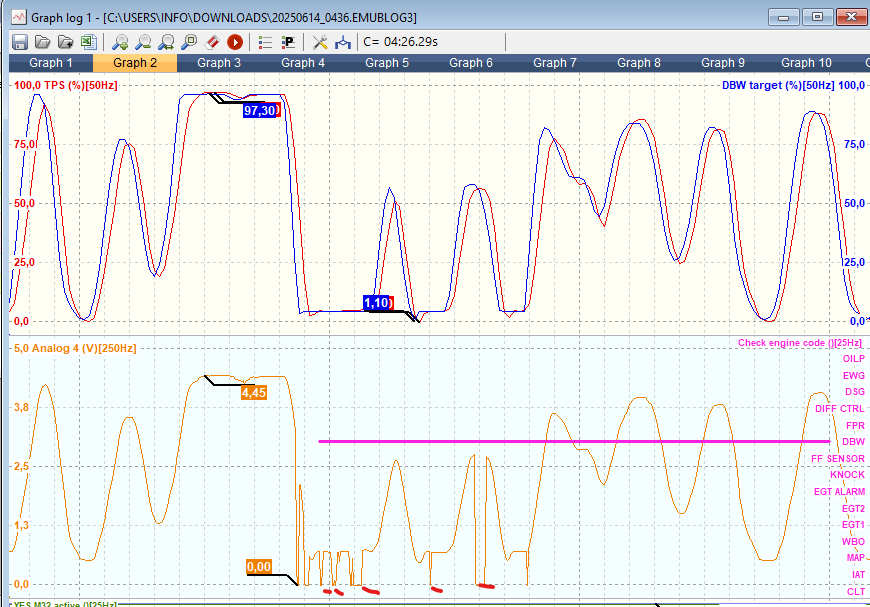Select the Graph 10 tab
The width and height of the screenshot is (870, 607).
click(807, 63)
